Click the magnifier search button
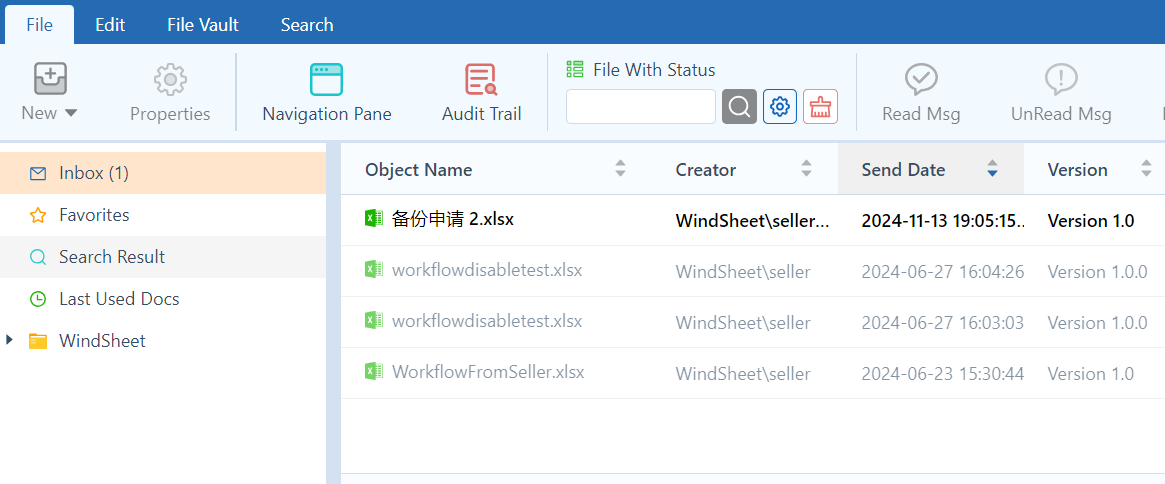Viewport: 1165px width, 484px height. pos(739,107)
